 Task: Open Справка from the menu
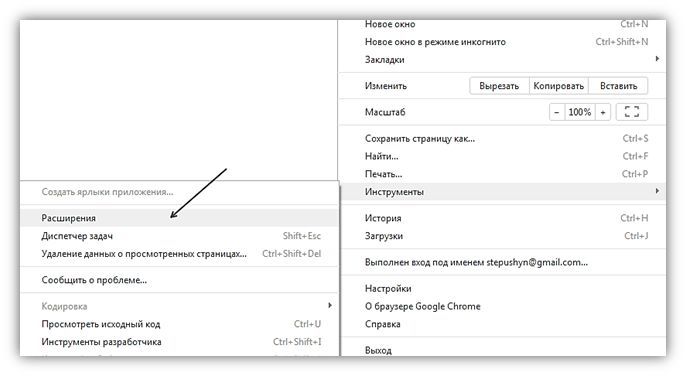point(502,324)
